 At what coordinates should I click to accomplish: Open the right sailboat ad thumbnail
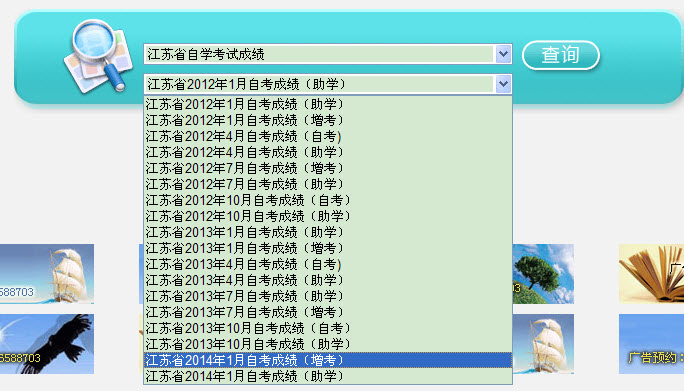(543, 344)
